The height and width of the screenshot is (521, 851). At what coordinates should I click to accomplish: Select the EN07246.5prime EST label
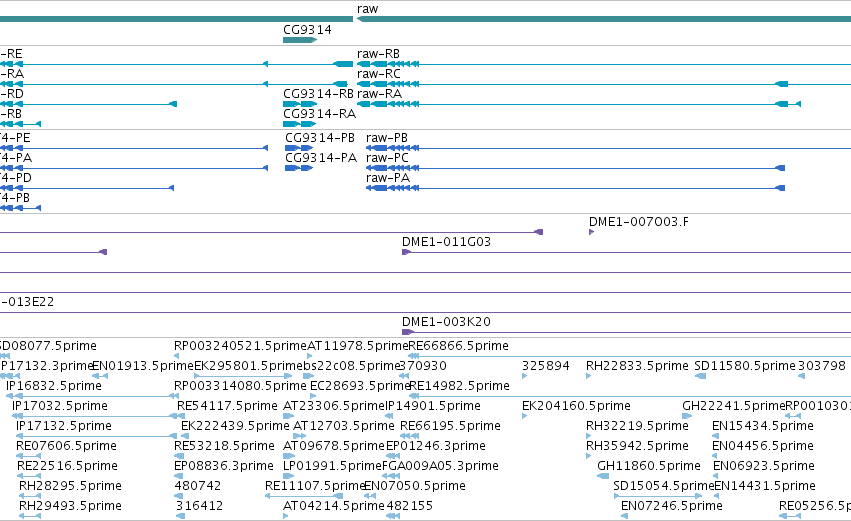[x=672, y=506]
